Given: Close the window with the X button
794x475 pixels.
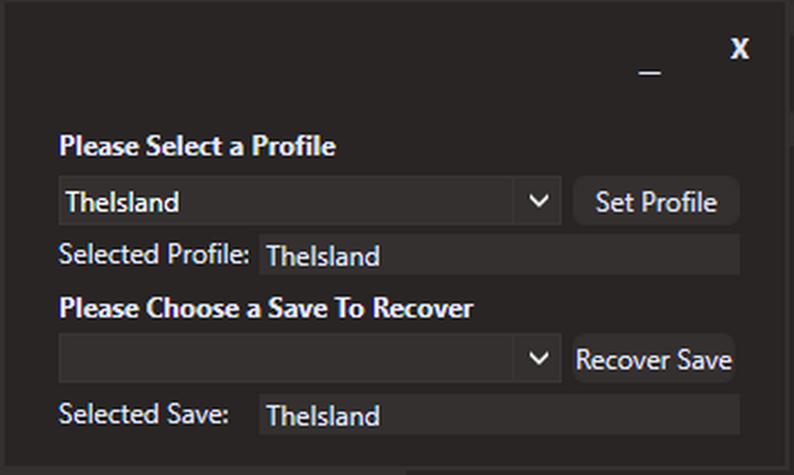Looking at the screenshot, I should [739, 49].
